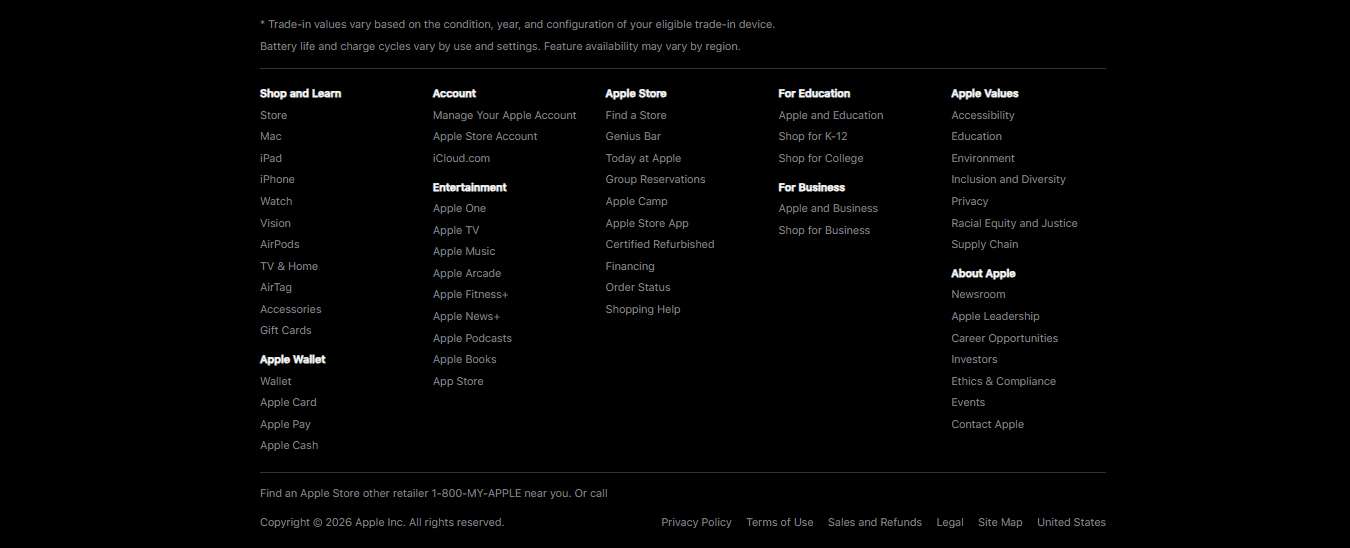
Task: Visit Apple and Business link
Action: pos(828,208)
